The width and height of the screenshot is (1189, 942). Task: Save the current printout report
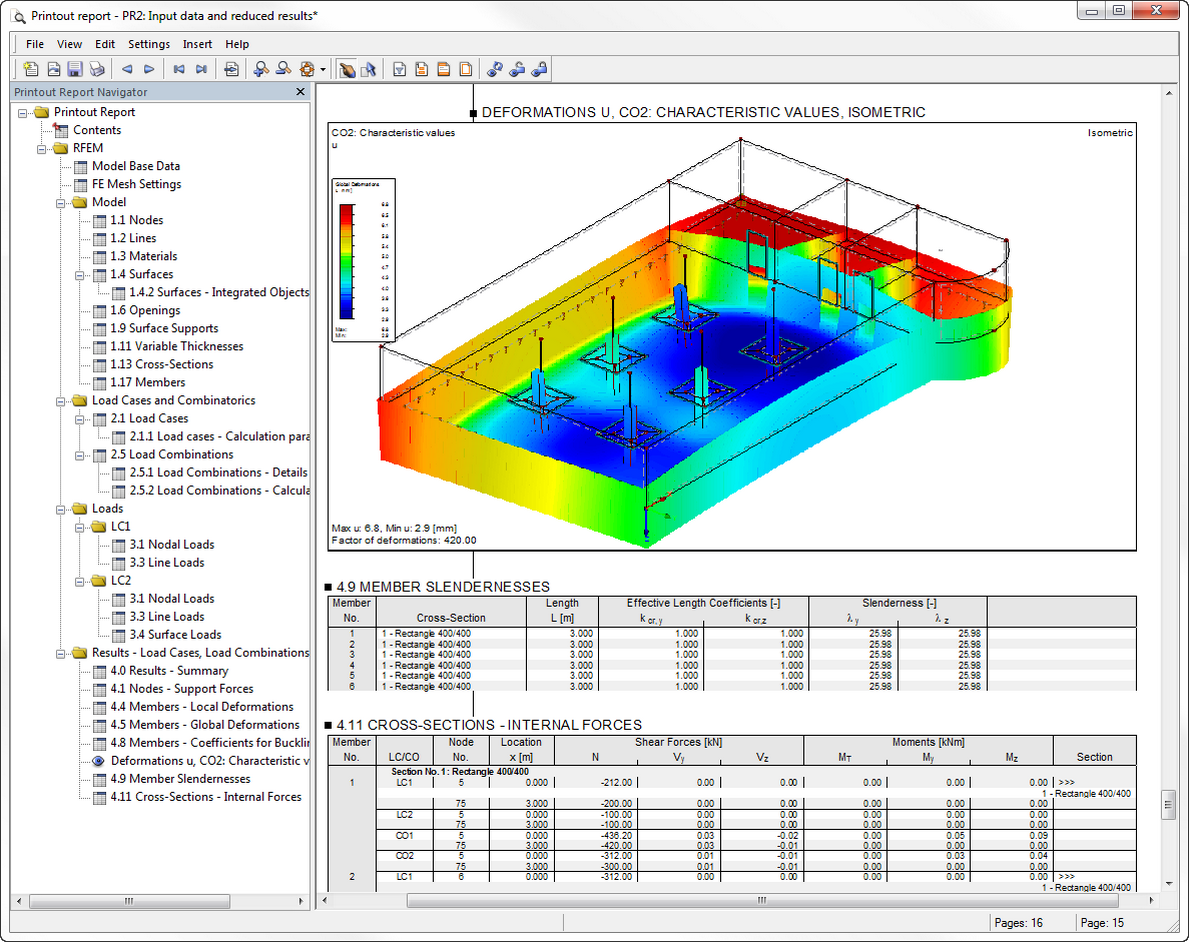[75, 69]
